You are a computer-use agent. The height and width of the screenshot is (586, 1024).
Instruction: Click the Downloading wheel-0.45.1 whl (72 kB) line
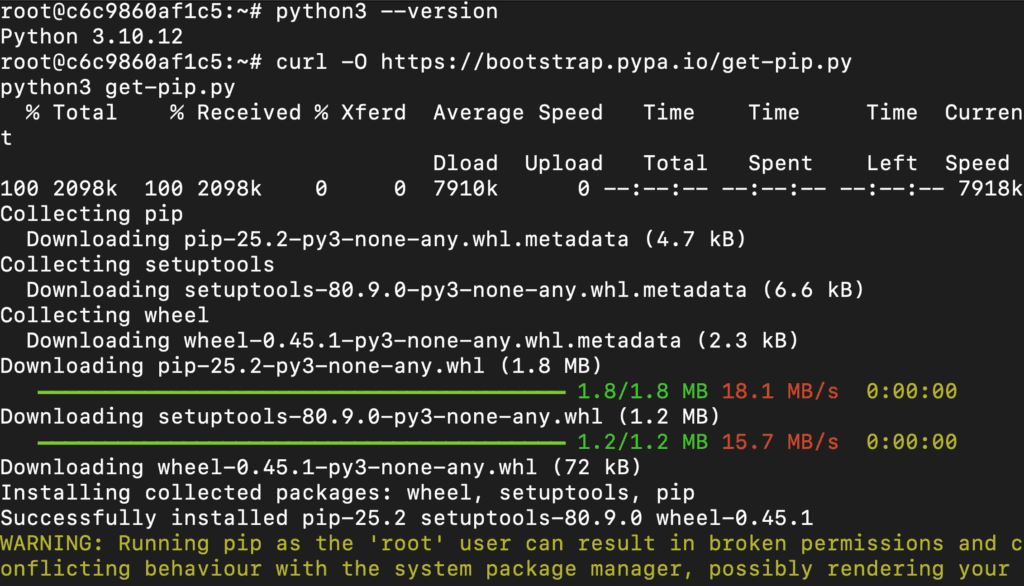pyautogui.click(x=321, y=467)
